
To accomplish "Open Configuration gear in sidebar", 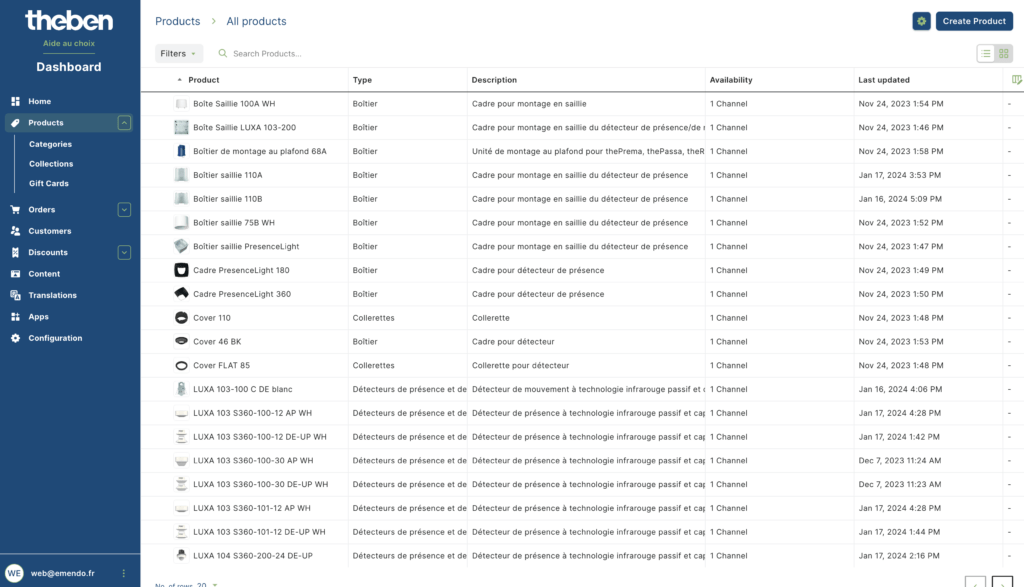I will pyautogui.click(x=15, y=338).
